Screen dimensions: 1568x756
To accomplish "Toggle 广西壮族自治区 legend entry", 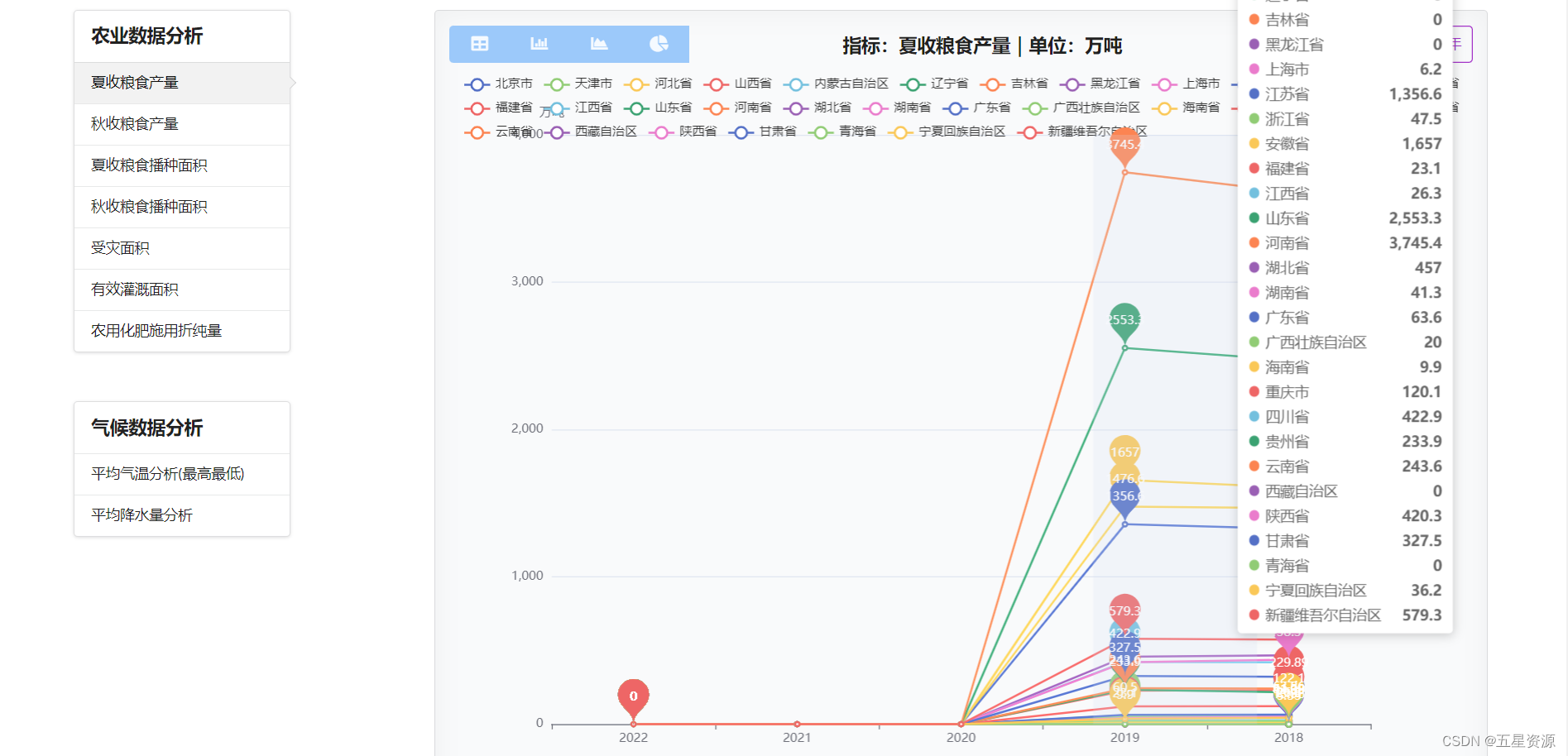I will pyautogui.click(x=1081, y=108).
